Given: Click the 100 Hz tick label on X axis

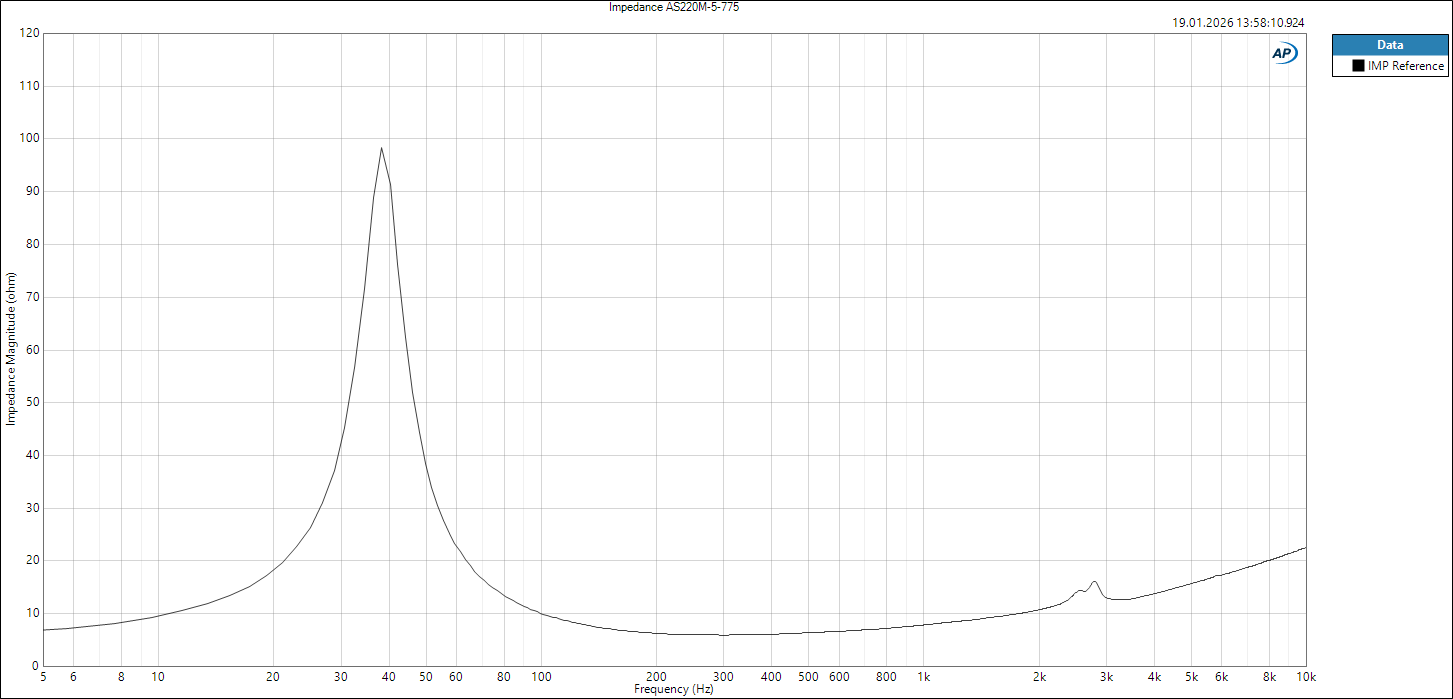Looking at the screenshot, I should coord(540,677).
